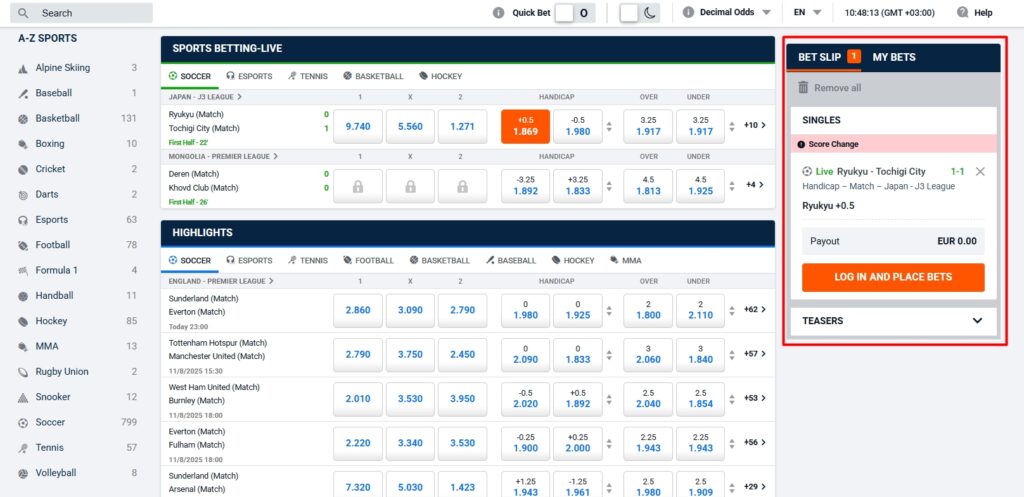Select the Esports tab in Highlights

(x=248, y=261)
